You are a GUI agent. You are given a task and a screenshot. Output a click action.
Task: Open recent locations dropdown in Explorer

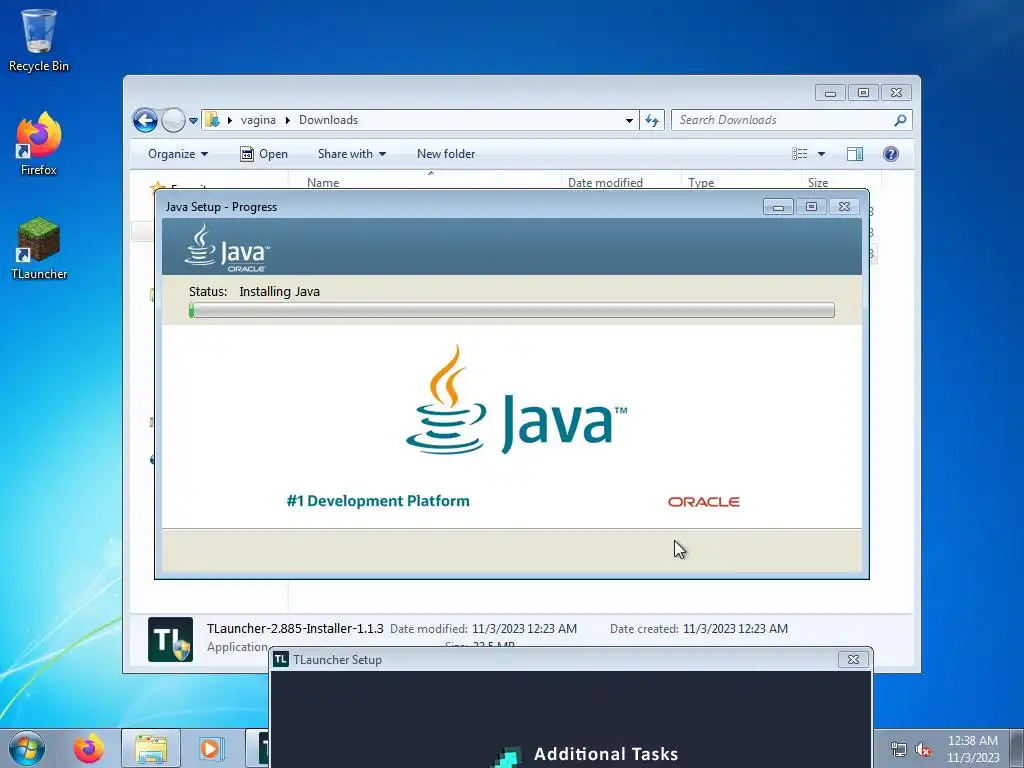[193, 121]
